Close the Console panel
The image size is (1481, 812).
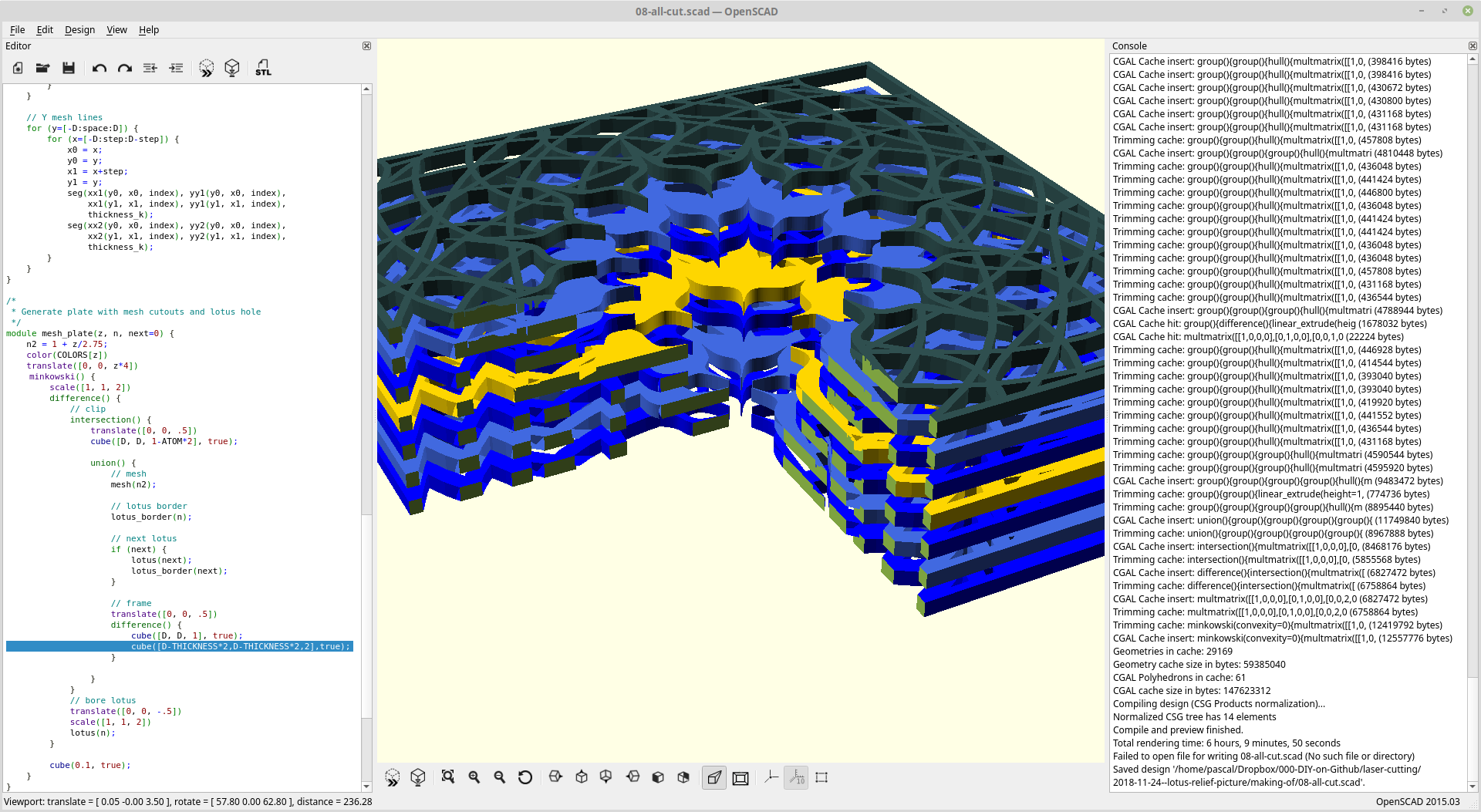[x=1473, y=46]
